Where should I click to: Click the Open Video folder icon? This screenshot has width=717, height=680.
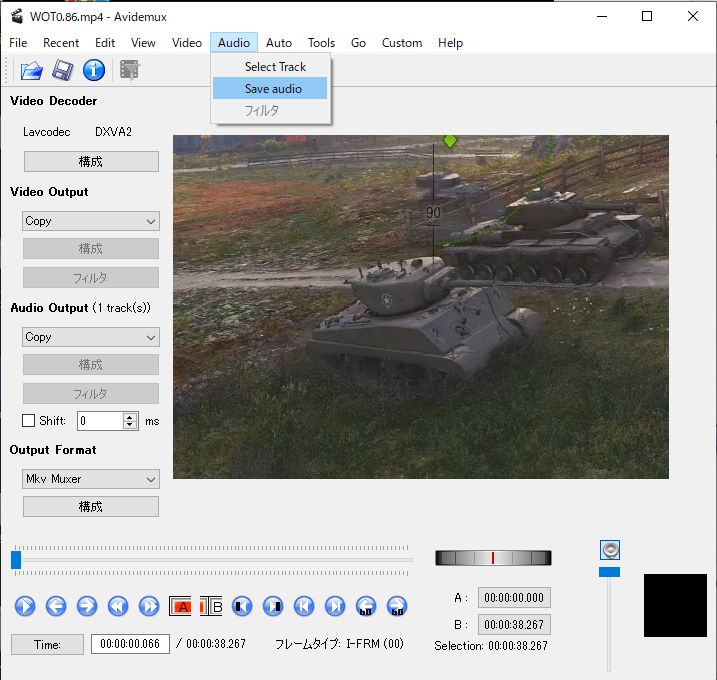pyautogui.click(x=32, y=70)
